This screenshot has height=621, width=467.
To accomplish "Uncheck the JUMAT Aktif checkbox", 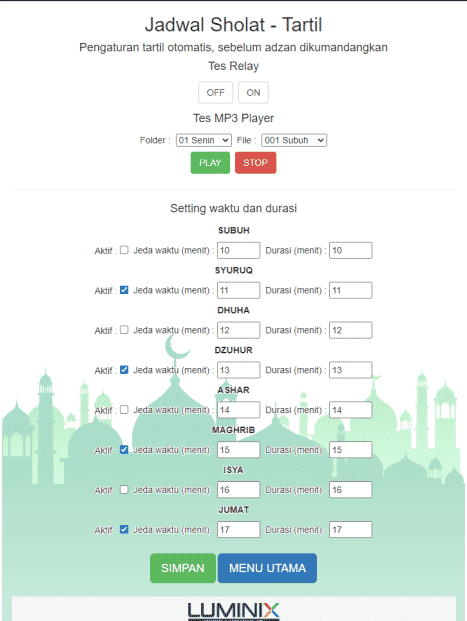I will [124, 530].
